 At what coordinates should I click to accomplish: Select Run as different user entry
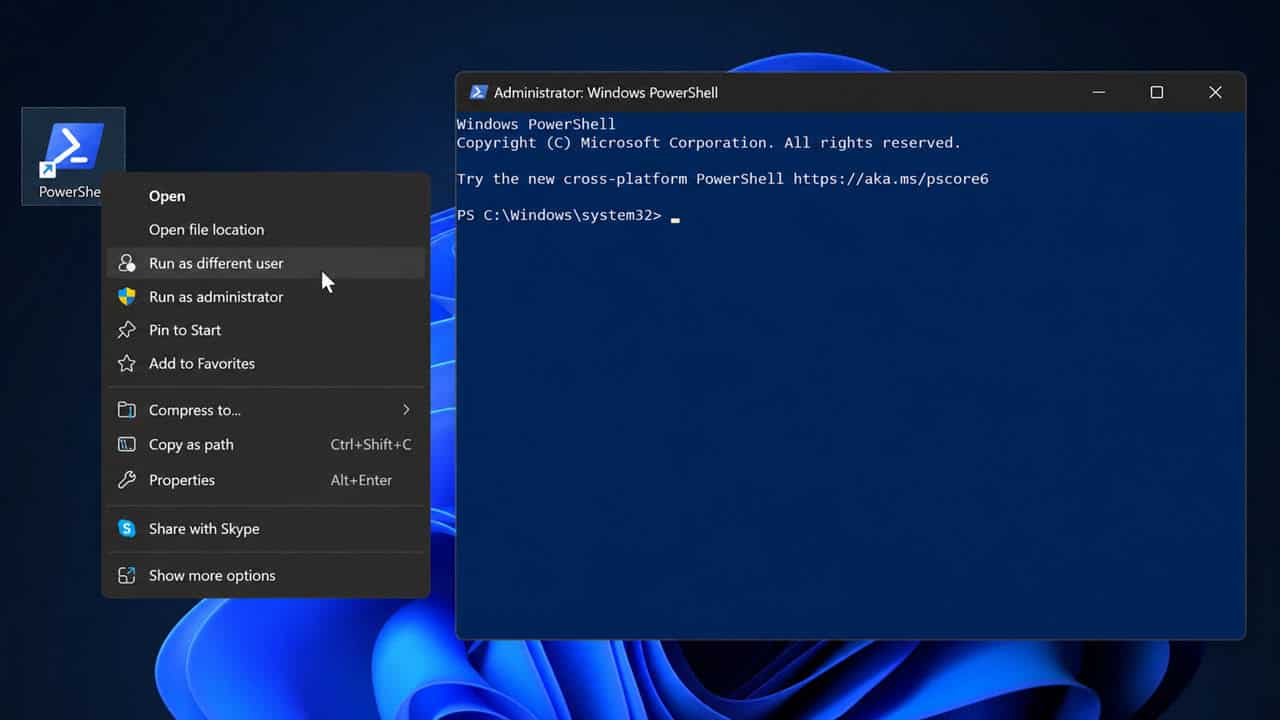pos(265,263)
